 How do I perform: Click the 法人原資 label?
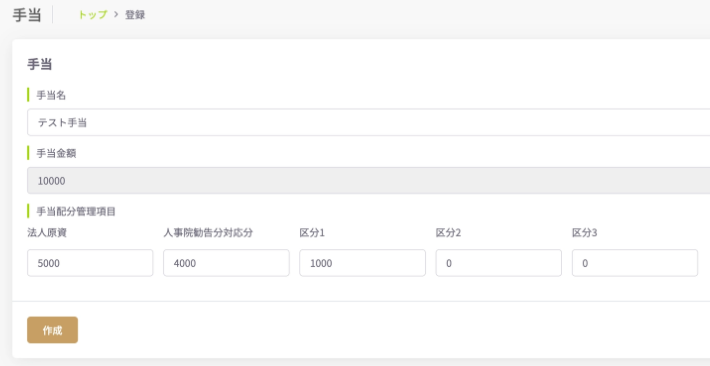point(47,233)
